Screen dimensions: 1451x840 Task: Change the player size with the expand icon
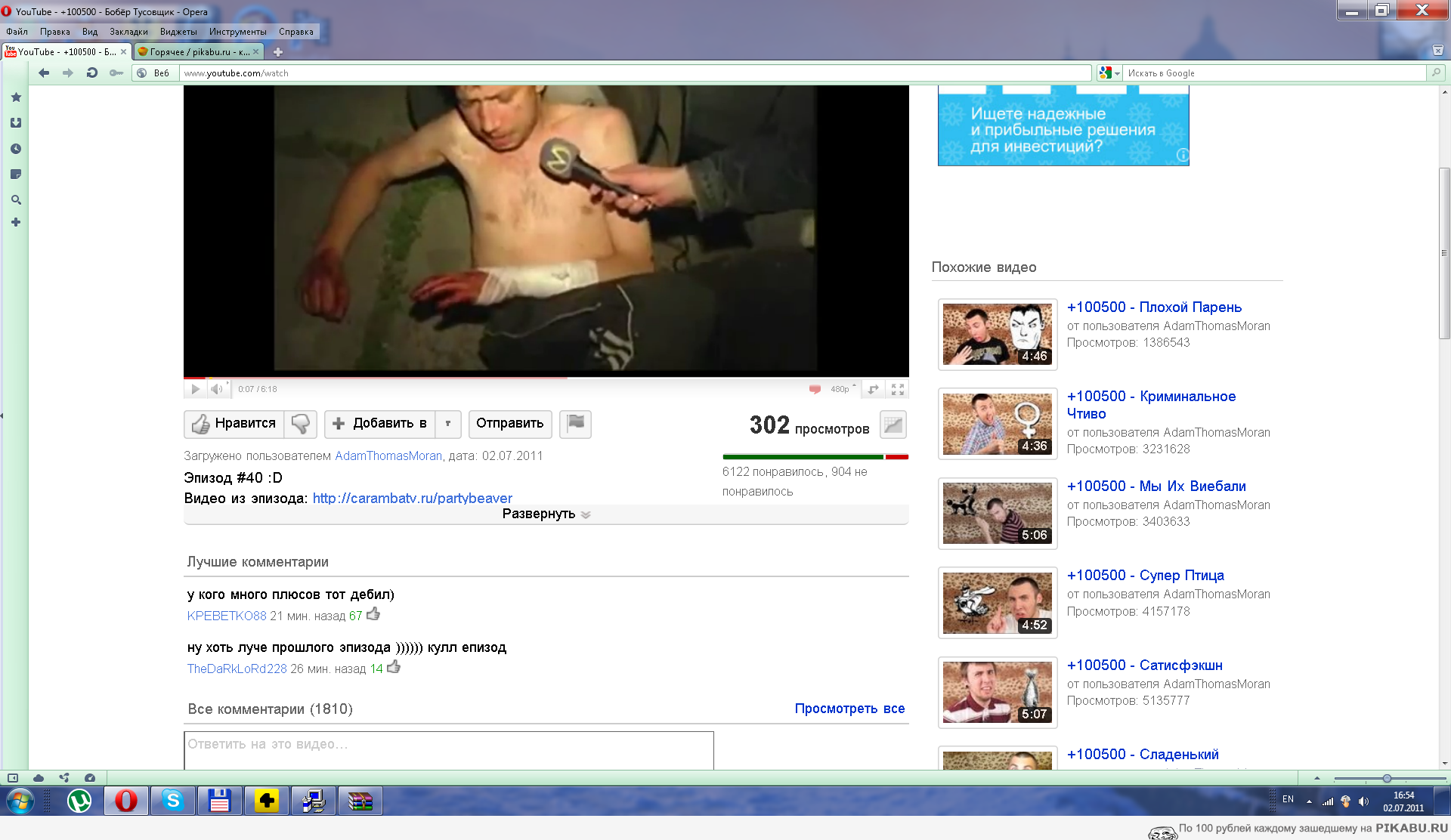point(874,389)
